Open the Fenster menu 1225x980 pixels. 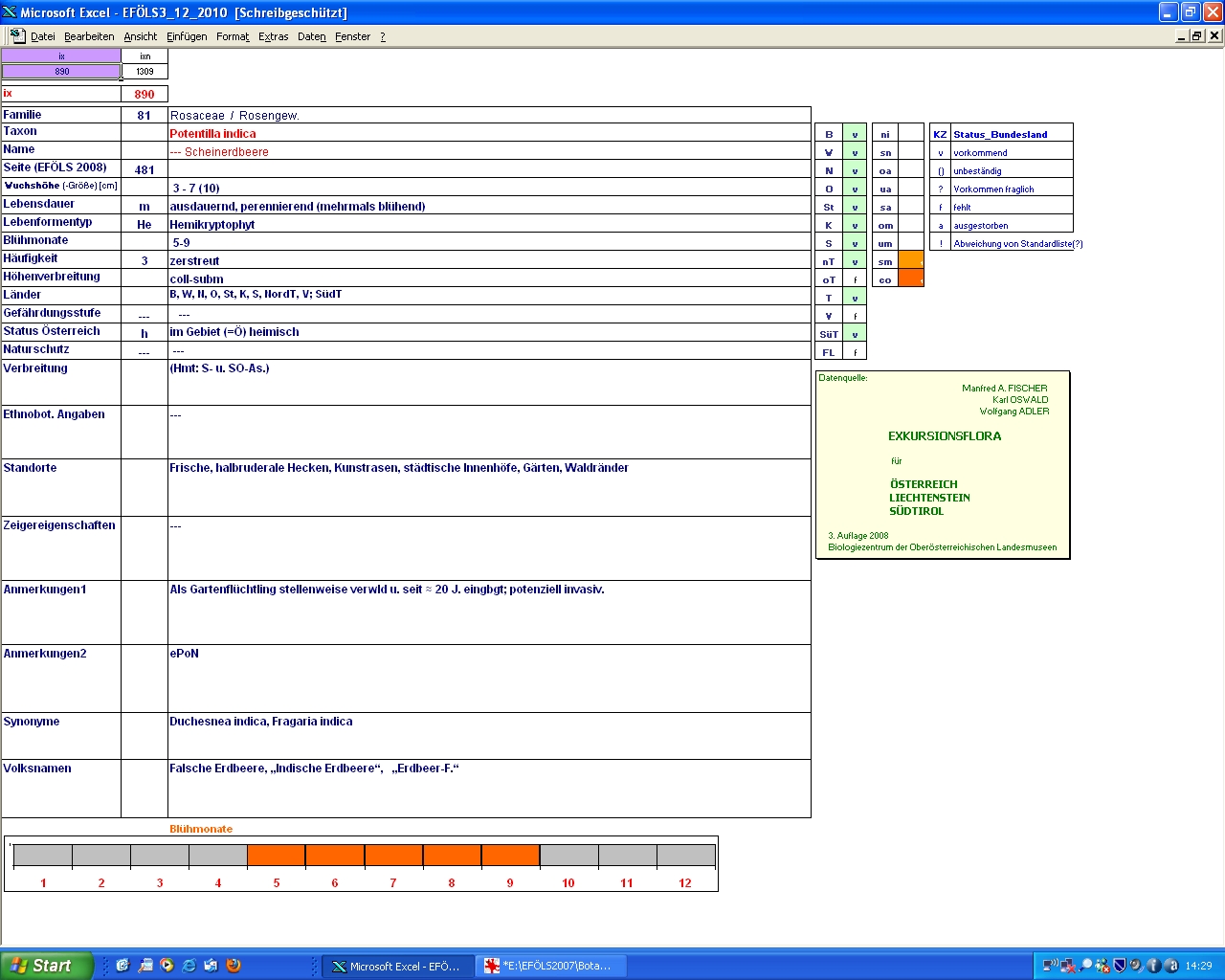coord(352,36)
